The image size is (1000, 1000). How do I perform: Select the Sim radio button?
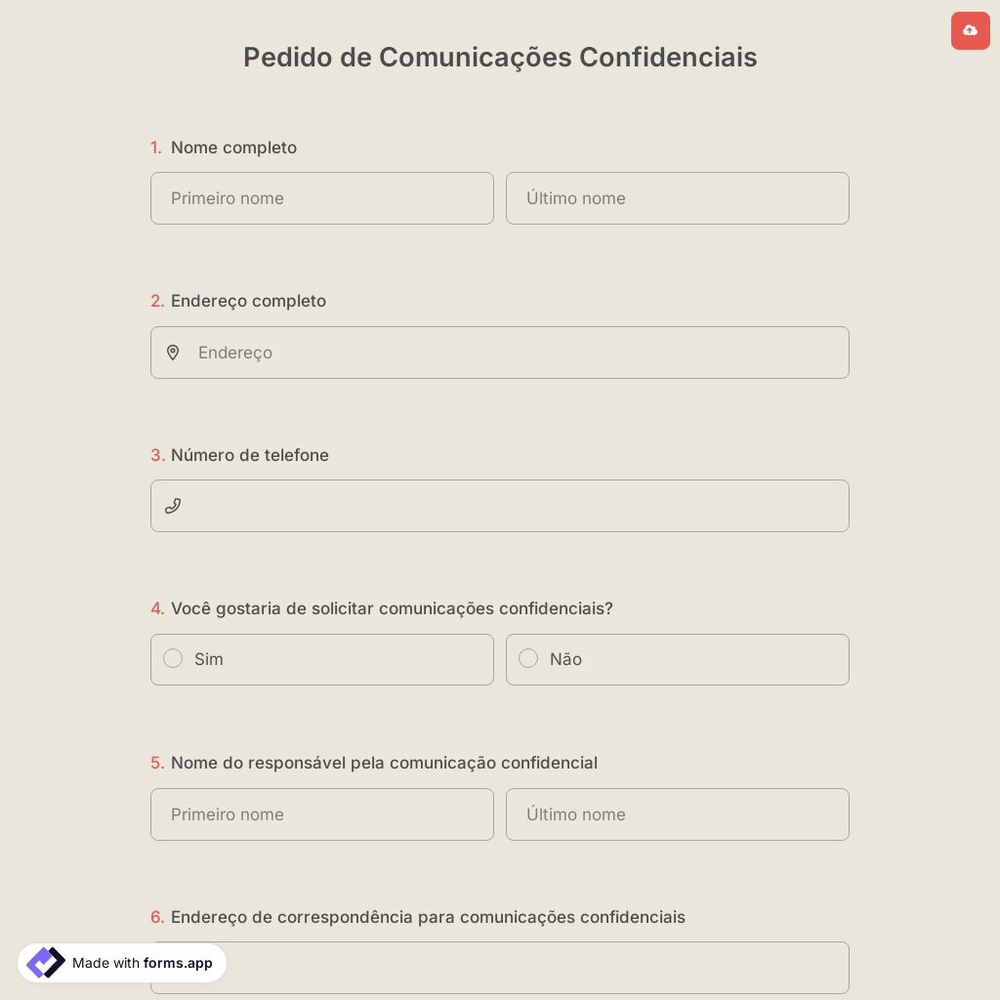click(x=172, y=658)
